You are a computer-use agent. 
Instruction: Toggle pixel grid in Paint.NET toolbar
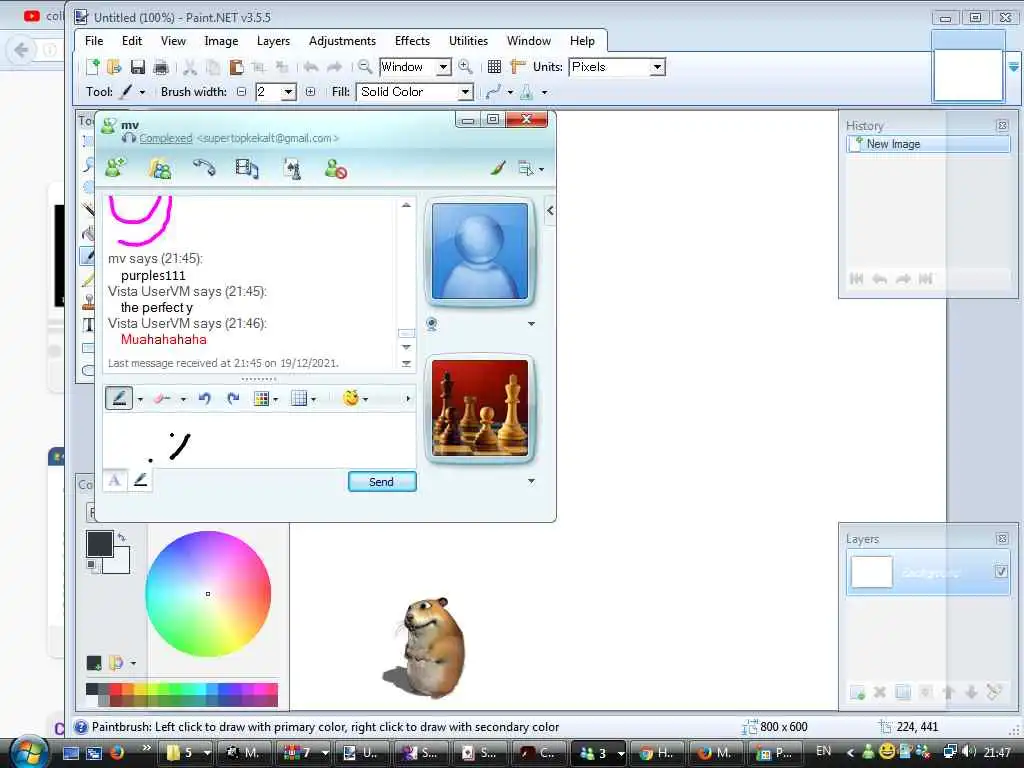[x=494, y=67]
